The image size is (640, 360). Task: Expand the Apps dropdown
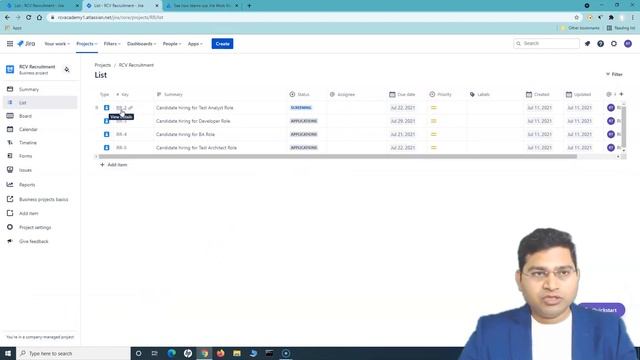pyautogui.click(x=195, y=44)
